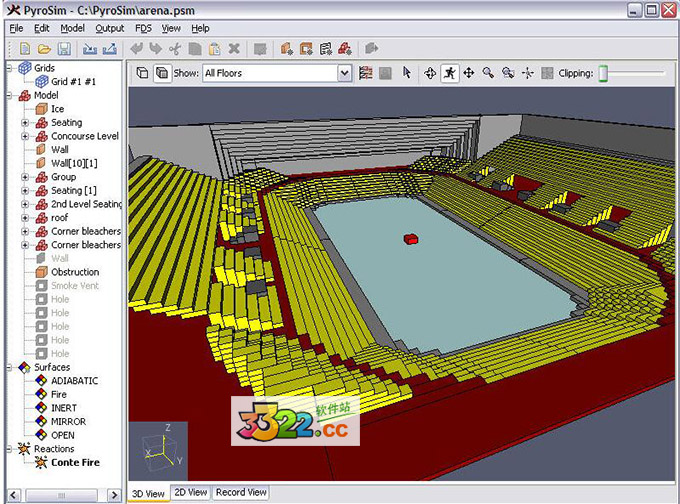Switch to the Record View tab
Viewport: 680px width, 504px height.
241,492
